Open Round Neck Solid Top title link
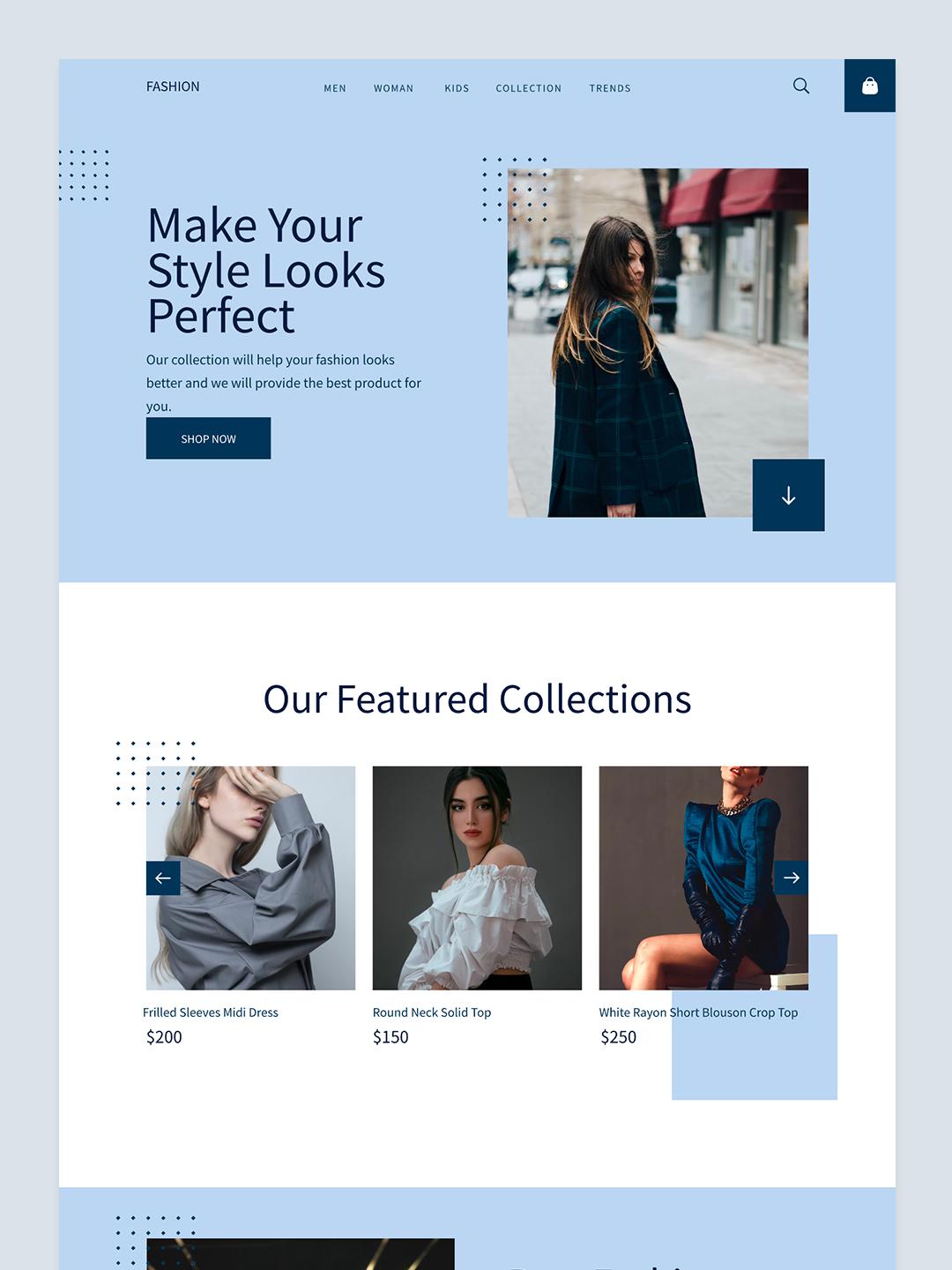The width and height of the screenshot is (952, 1270). coord(432,1012)
